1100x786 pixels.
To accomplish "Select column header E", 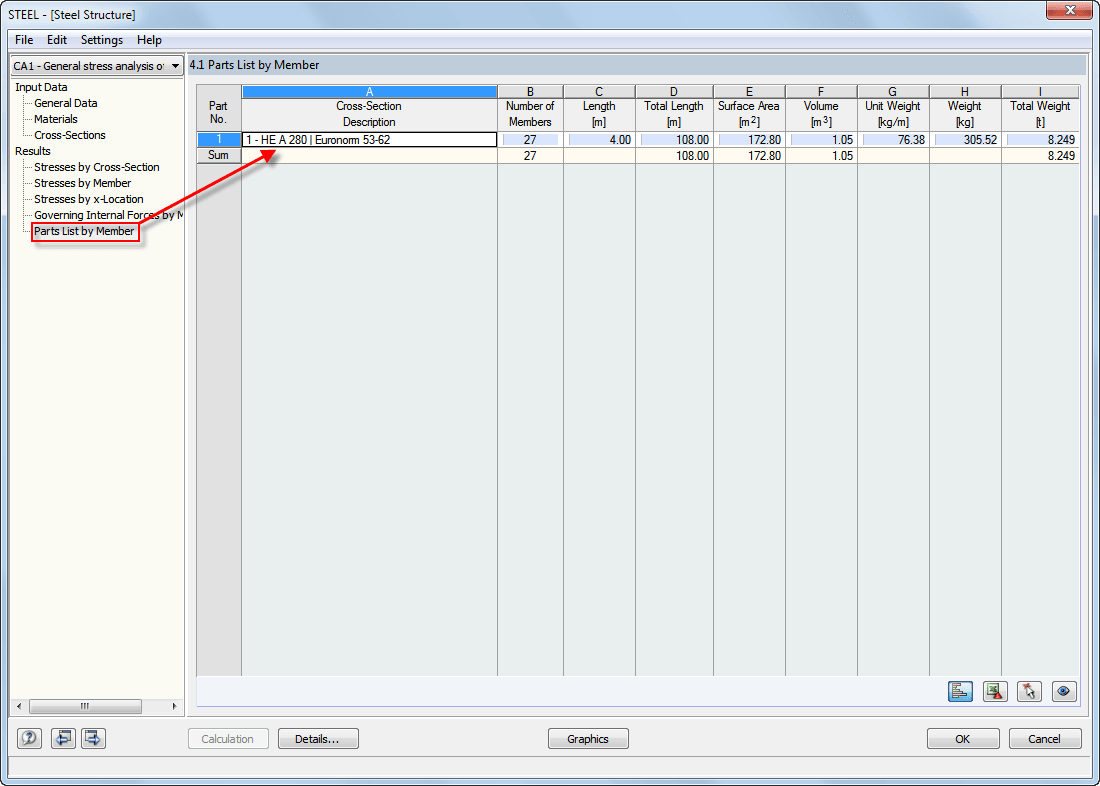I will point(749,92).
